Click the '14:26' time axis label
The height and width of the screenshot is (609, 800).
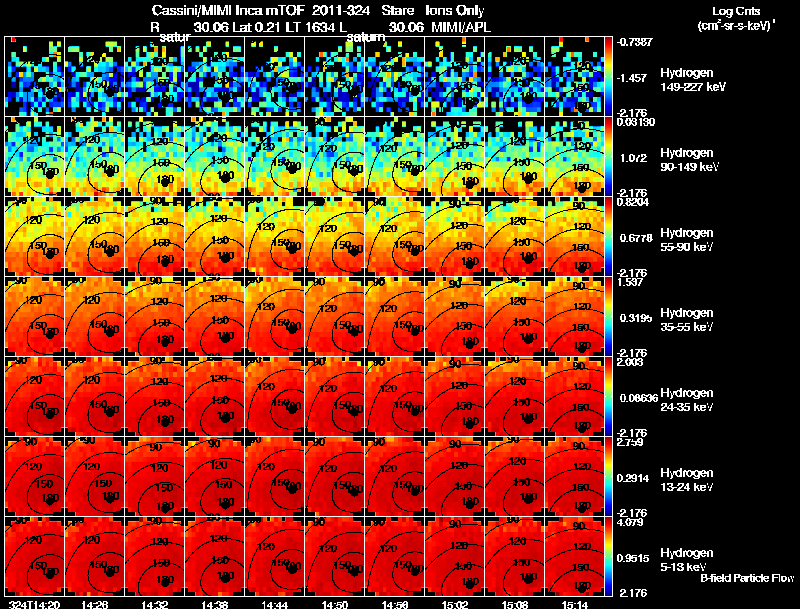(94, 604)
